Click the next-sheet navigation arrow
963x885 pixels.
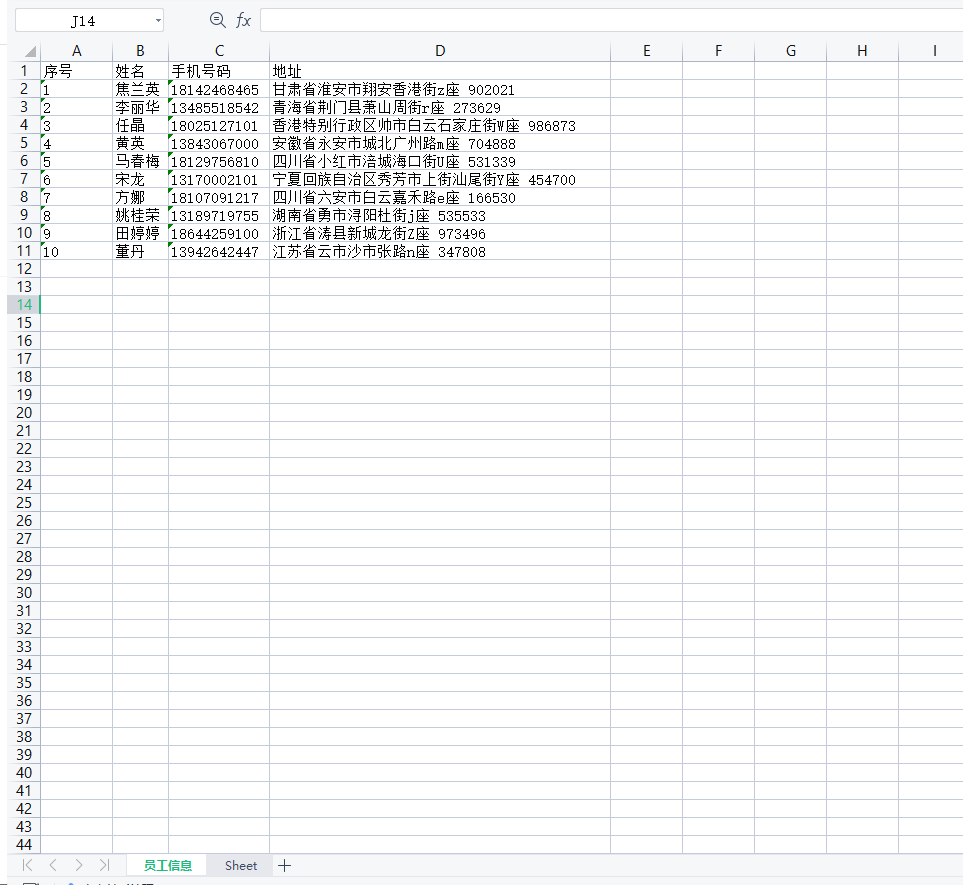78,864
